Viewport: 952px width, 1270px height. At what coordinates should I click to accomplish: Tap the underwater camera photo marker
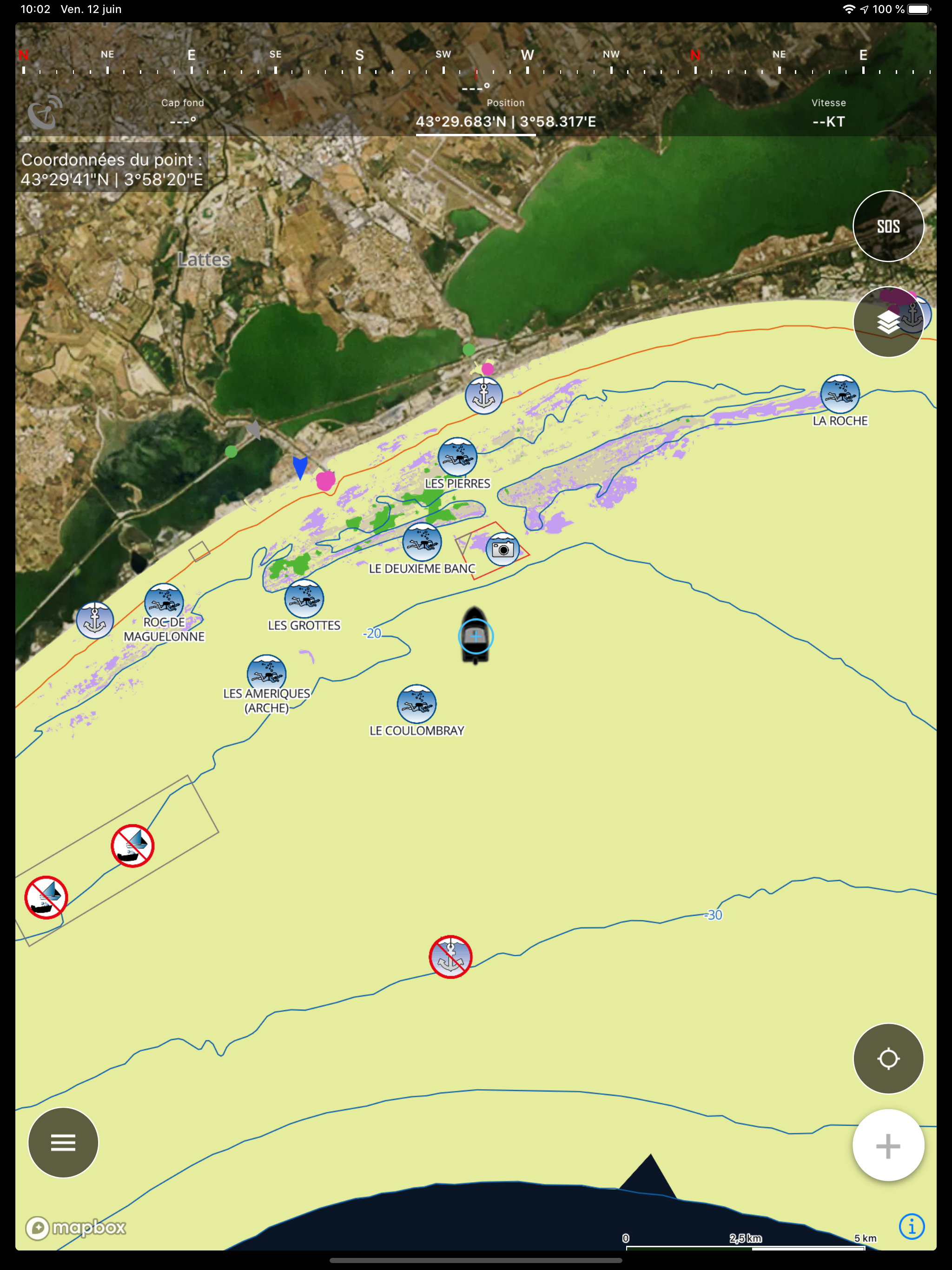click(x=502, y=549)
